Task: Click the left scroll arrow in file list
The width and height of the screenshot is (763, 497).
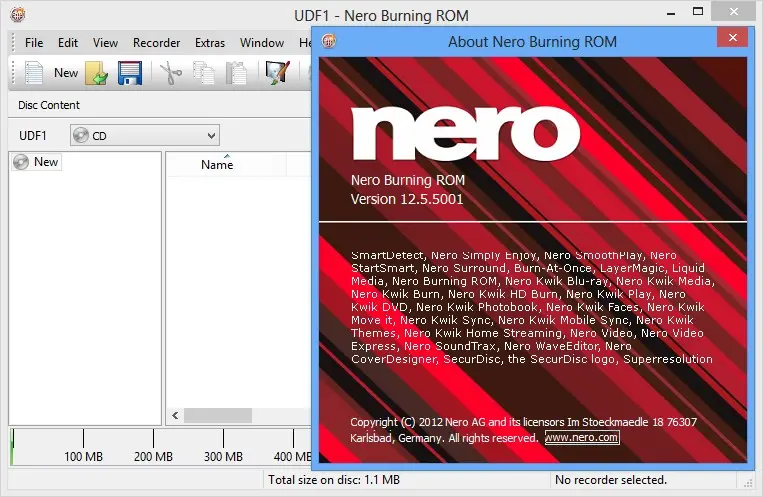Action: (175, 415)
